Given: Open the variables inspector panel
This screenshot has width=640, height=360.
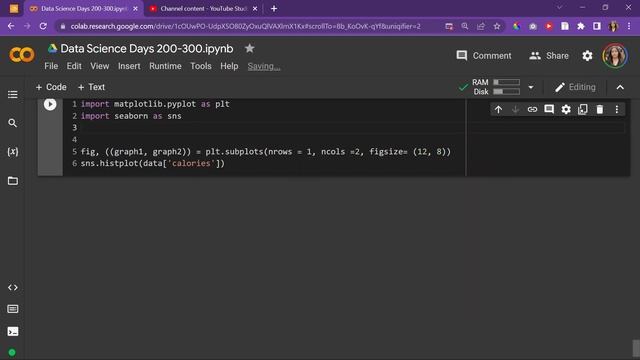Looking at the screenshot, I should [13, 152].
